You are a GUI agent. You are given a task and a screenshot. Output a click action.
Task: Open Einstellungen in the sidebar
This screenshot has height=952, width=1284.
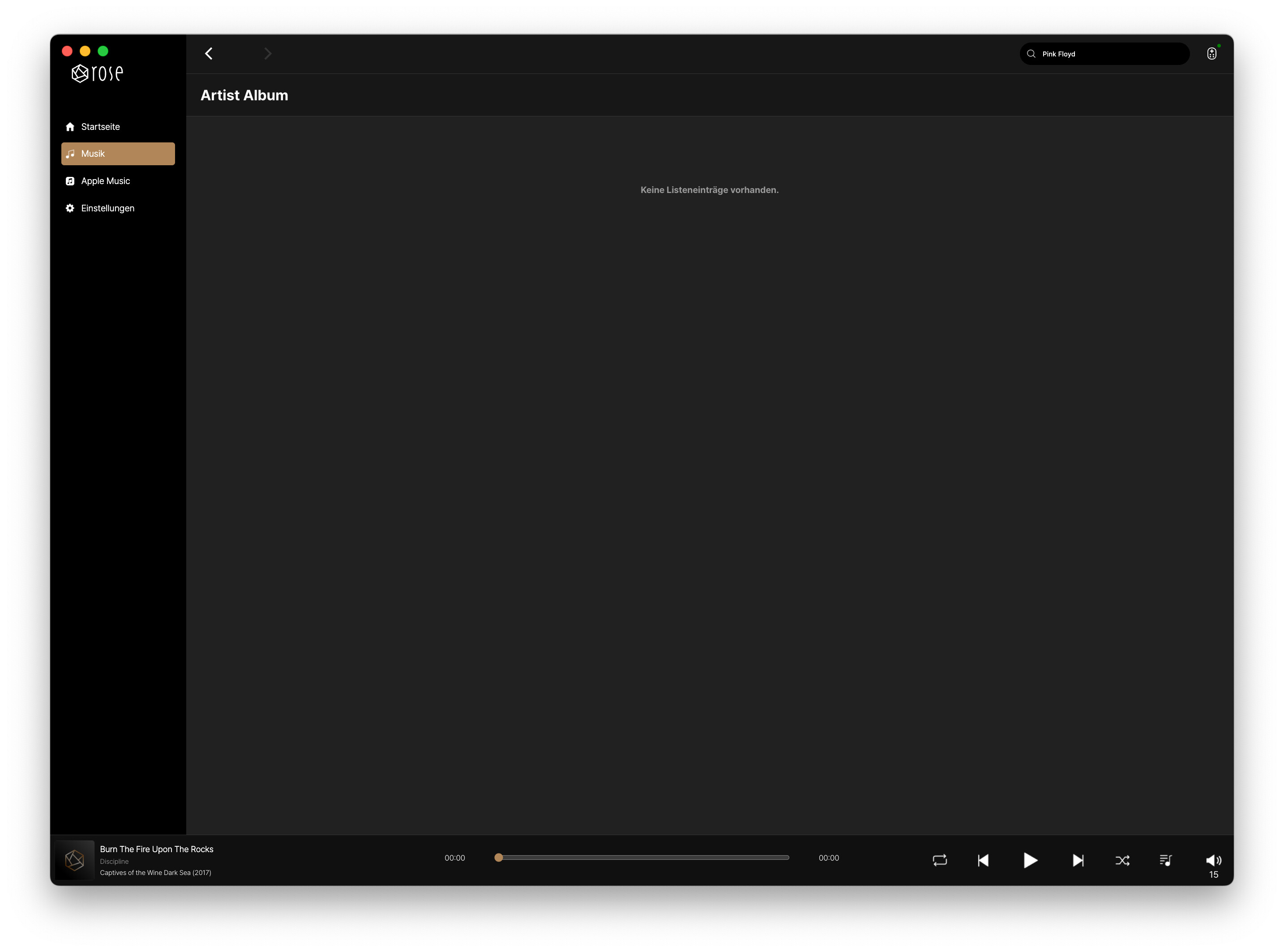point(118,208)
